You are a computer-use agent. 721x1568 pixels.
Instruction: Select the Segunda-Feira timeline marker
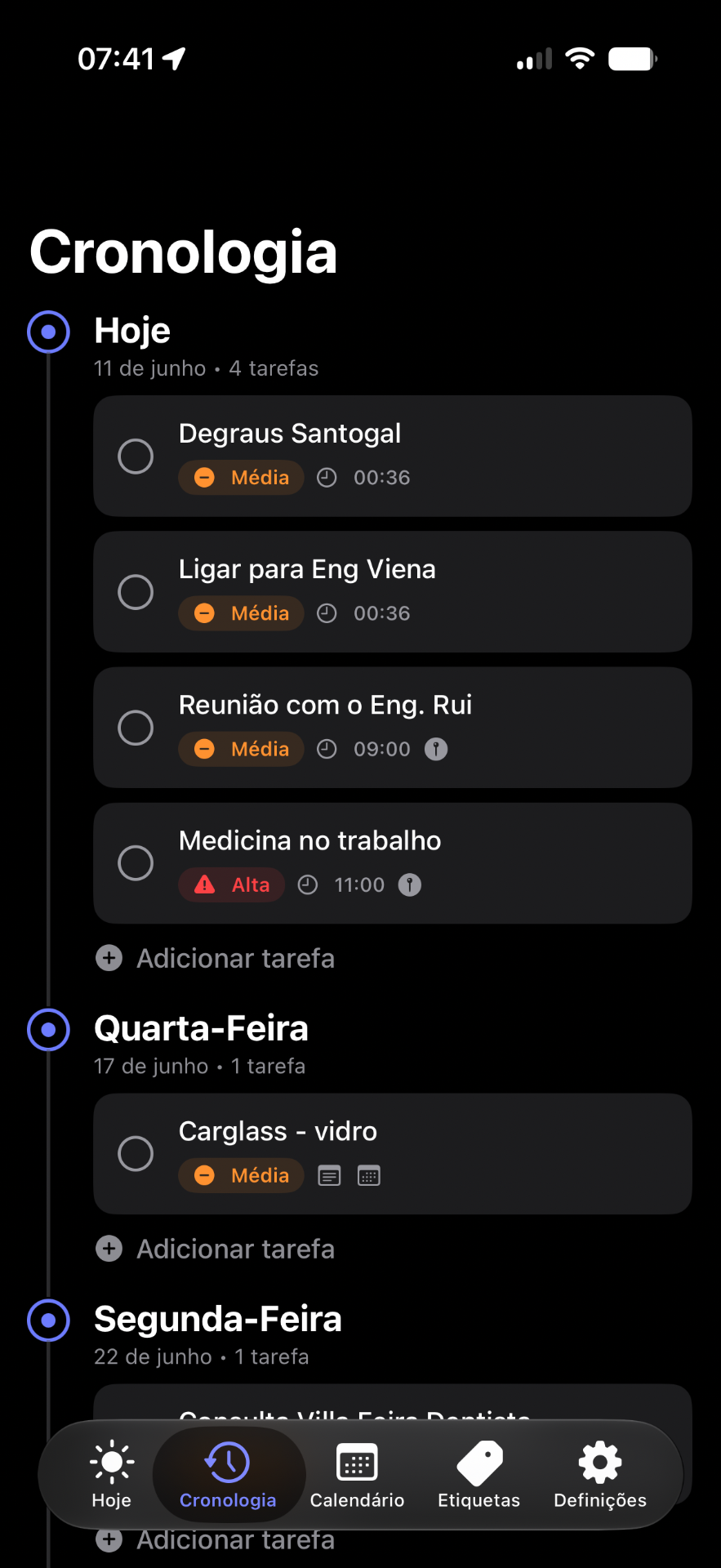click(x=49, y=1320)
